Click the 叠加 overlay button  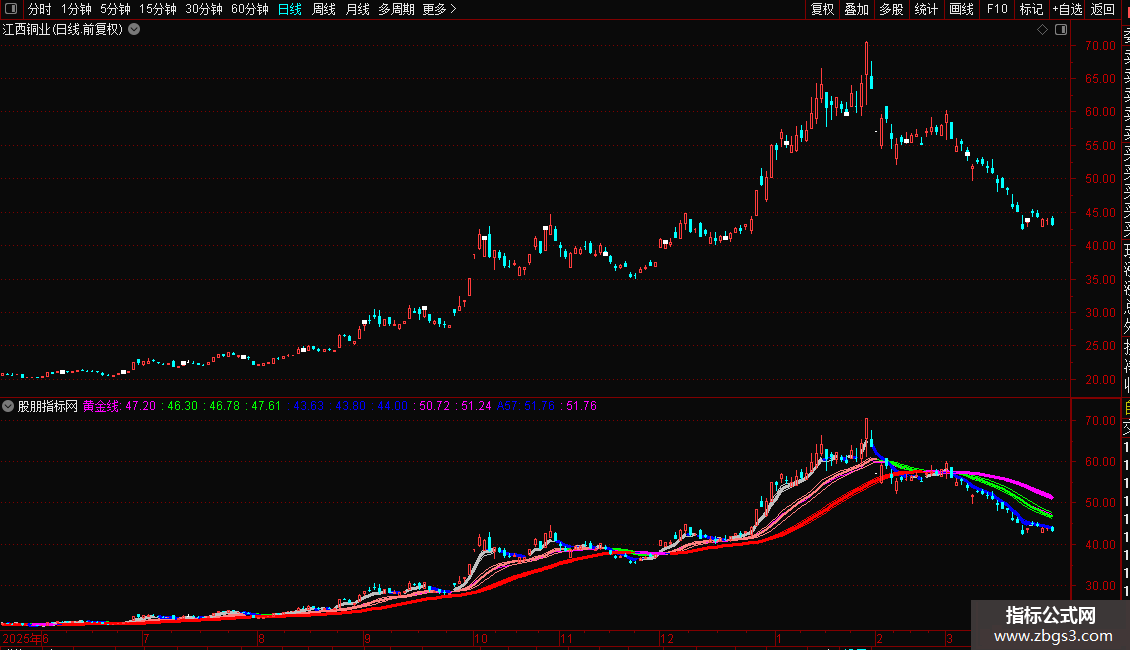(x=857, y=9)
